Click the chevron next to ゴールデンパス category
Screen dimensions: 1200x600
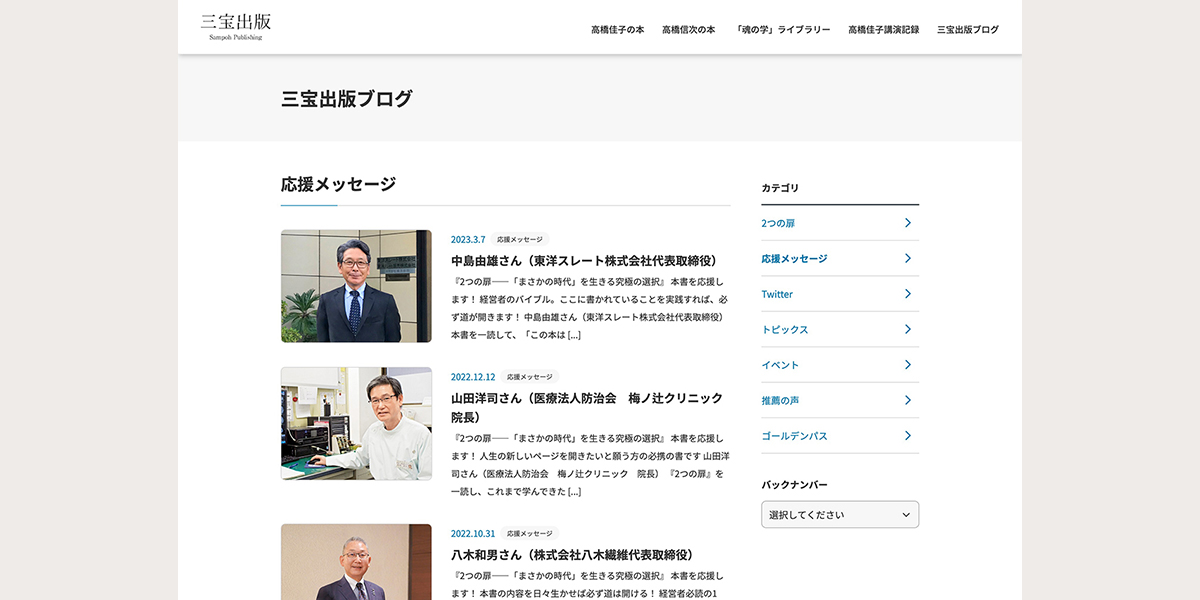coord(907,436)
